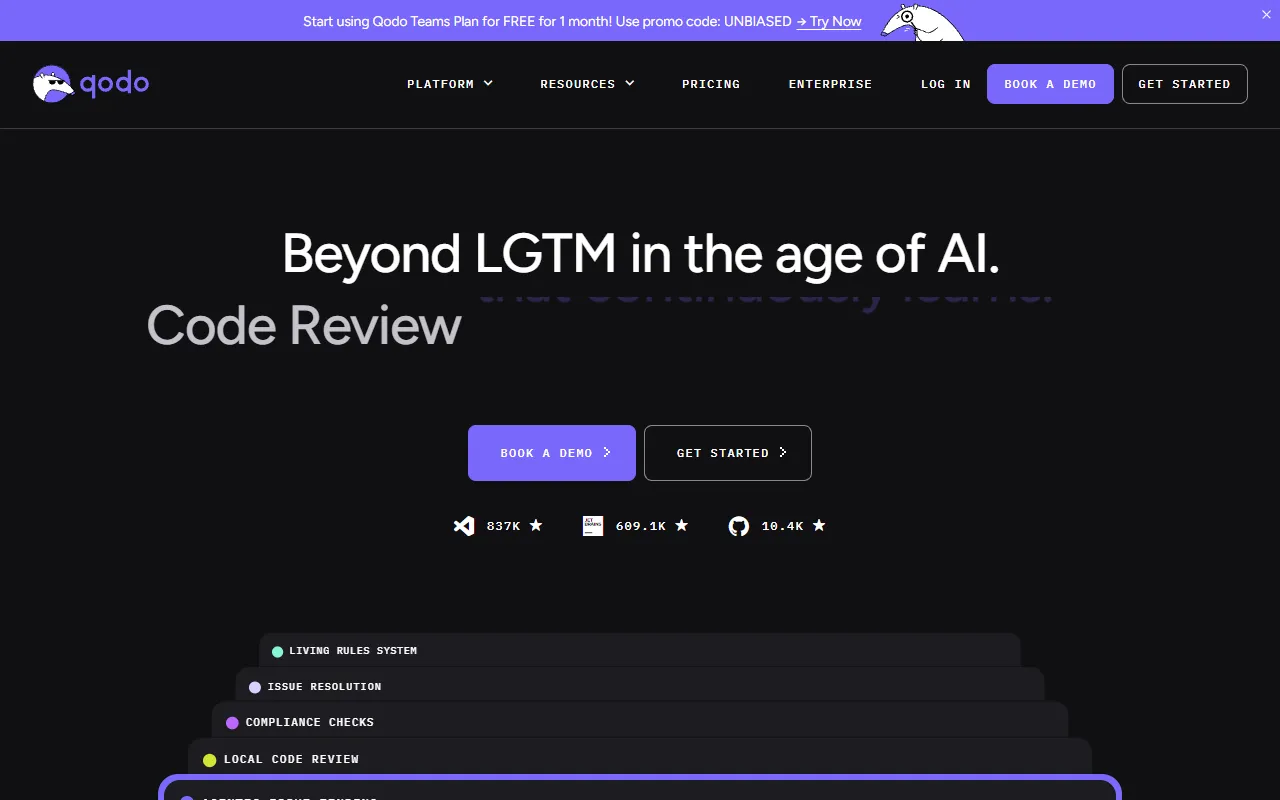Click the Log In link
Screen dimensions: 1280x800
(x=945, y=84)
